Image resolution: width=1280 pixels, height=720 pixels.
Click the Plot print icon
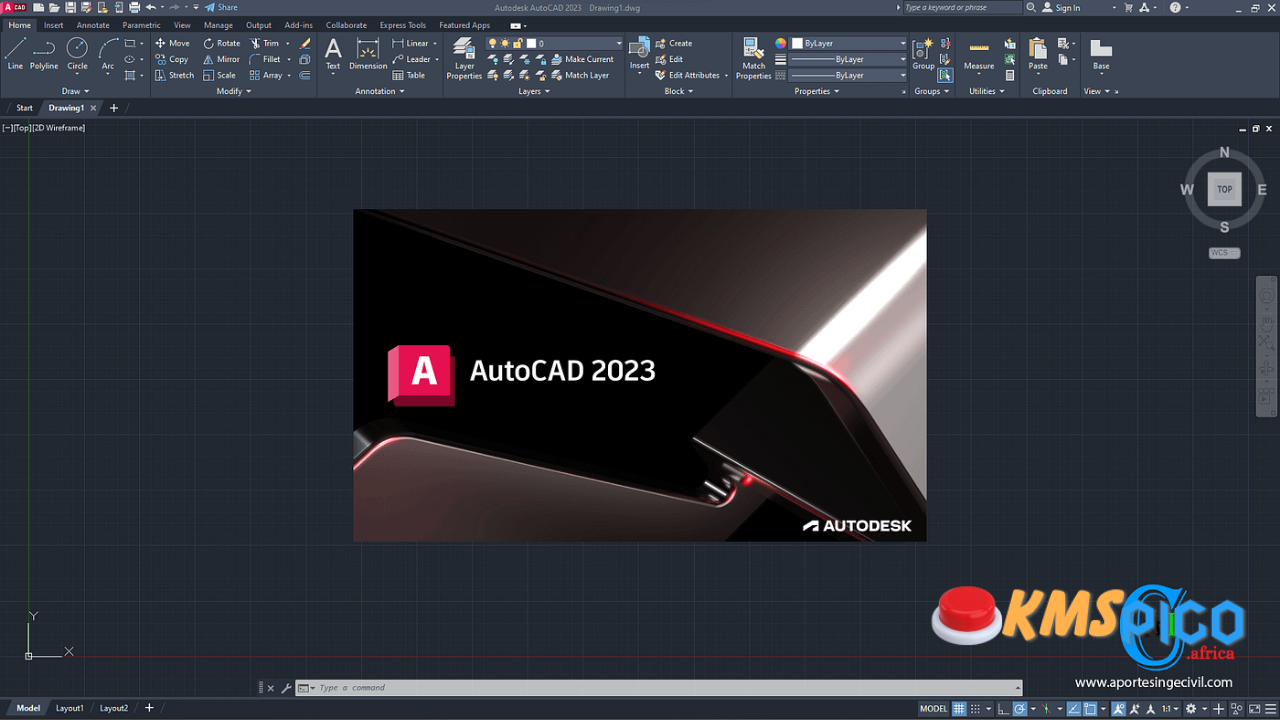(134, 7)
